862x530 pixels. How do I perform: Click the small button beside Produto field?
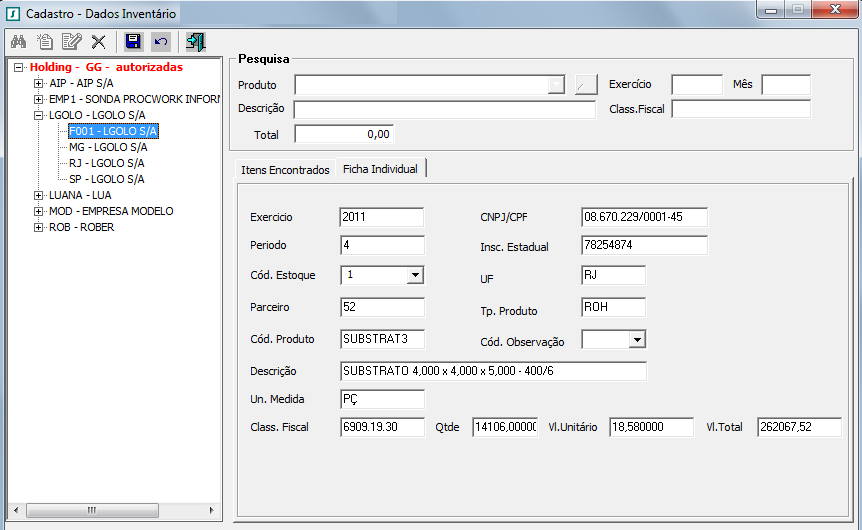(x=586, y=85)
